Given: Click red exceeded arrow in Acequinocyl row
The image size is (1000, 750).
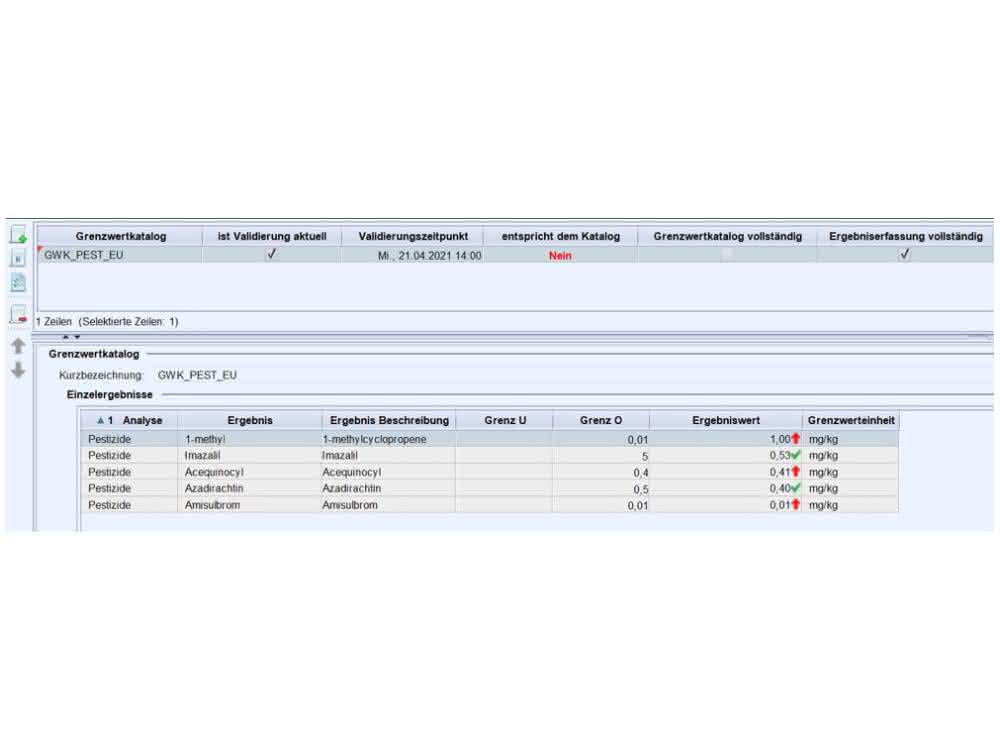Looking at the screenshot, I should tap(795, 472).
